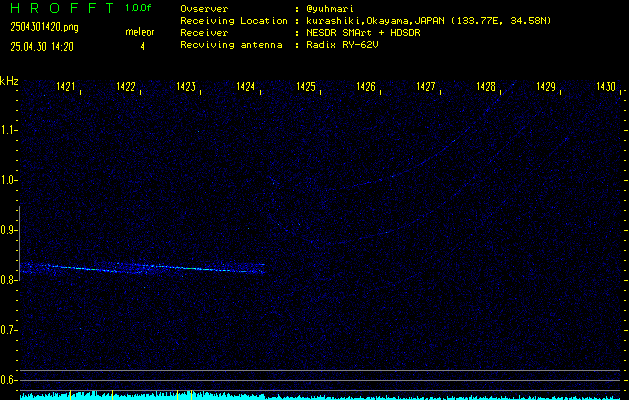Click the 1428 time axis label
The image size is (629, 400).
point(486,86)
